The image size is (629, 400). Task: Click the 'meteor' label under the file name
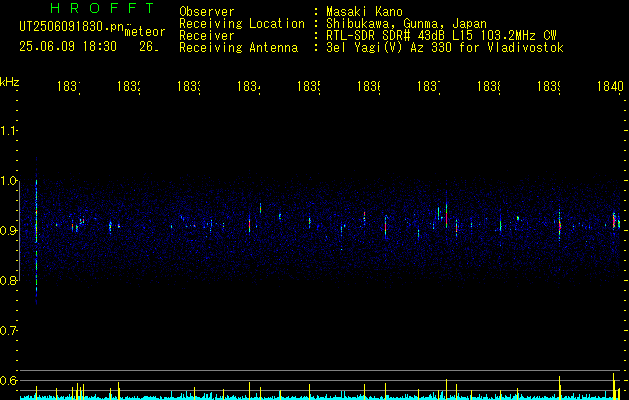click(145, 32)
